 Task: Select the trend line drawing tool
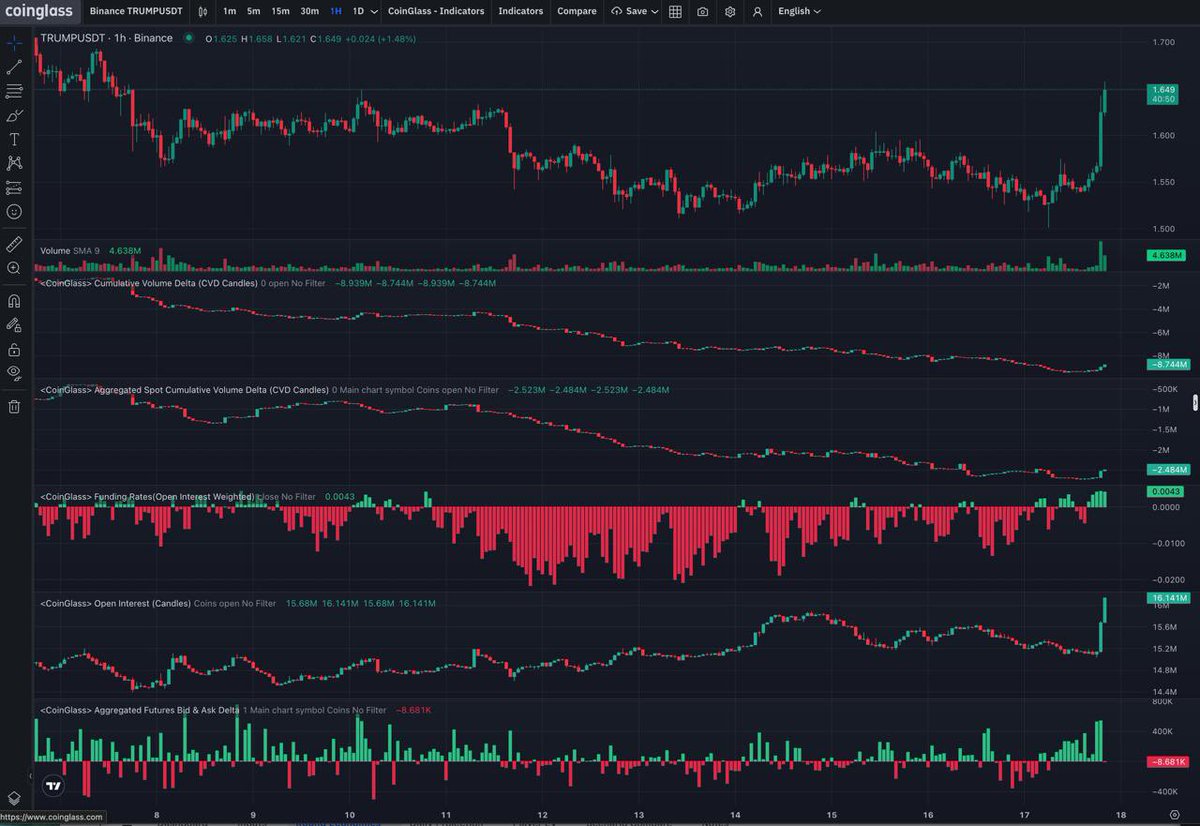pos(14,67)
